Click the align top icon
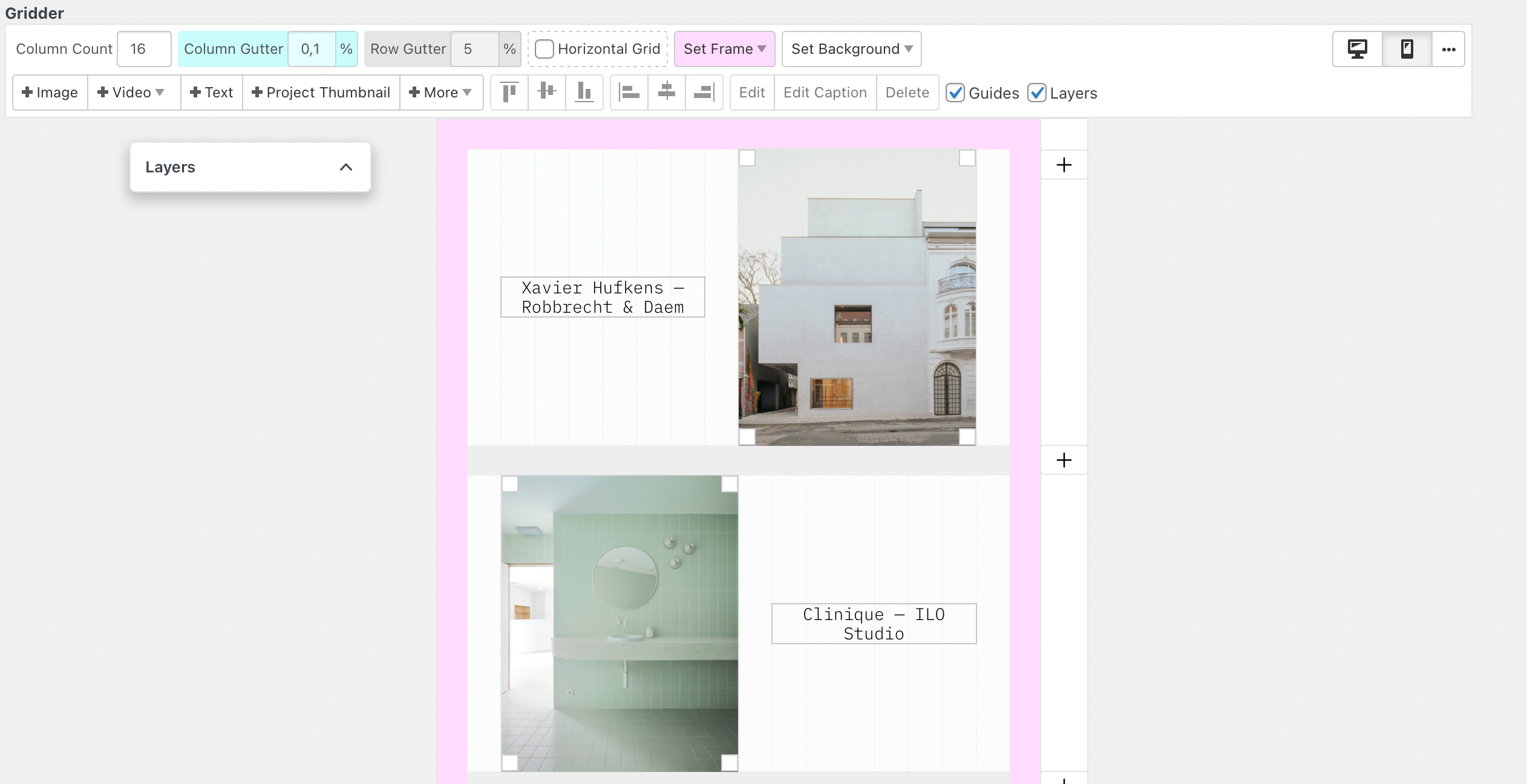This screenshot has height=784, width=1527. [509, 93]
